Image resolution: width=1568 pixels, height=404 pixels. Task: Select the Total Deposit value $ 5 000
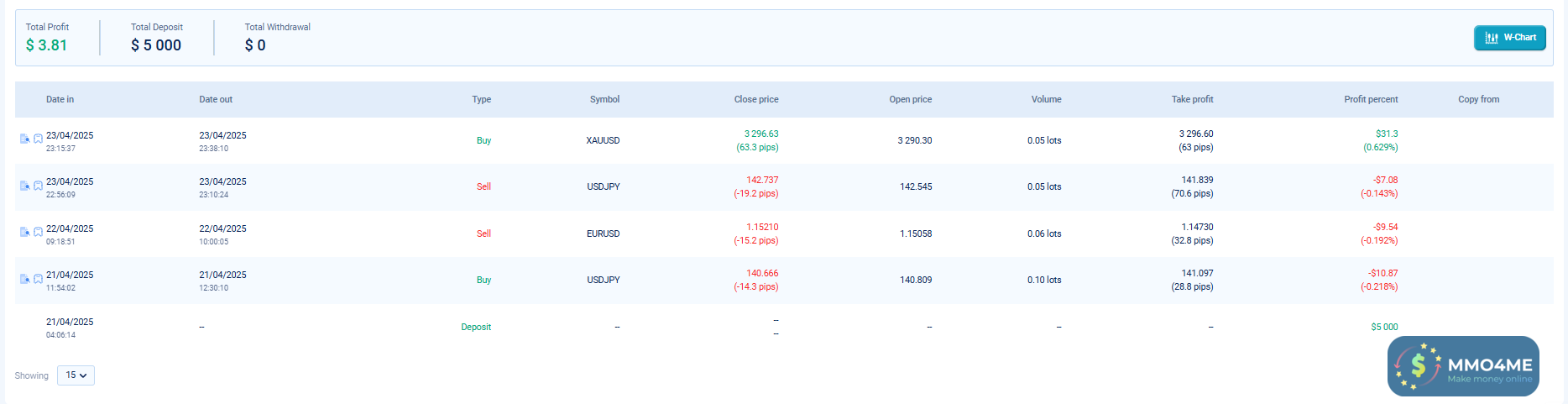tap(156, 45)
